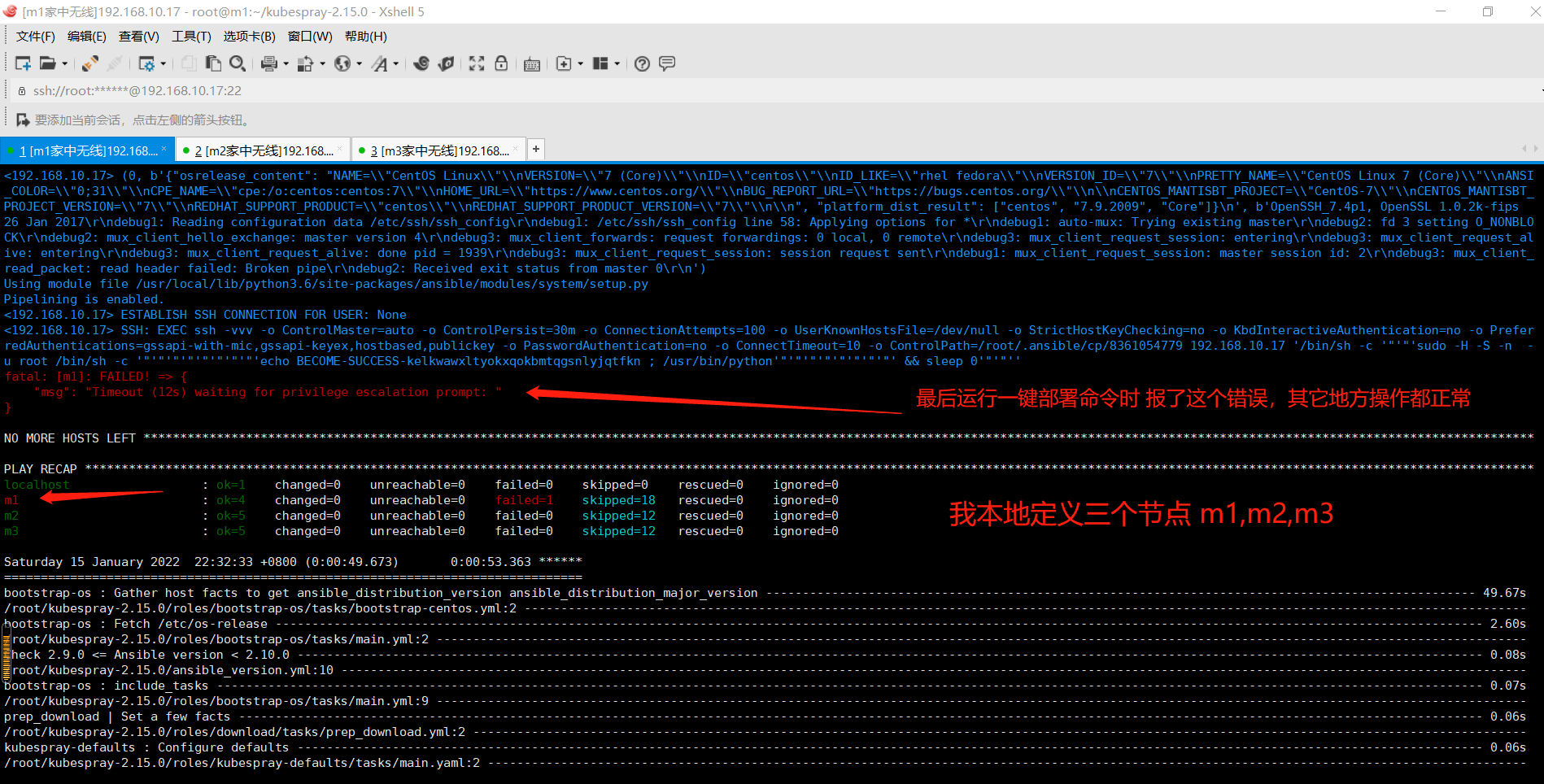
Task: Expand the Open Session dropdown arrow
Action: tap(65, 63)
